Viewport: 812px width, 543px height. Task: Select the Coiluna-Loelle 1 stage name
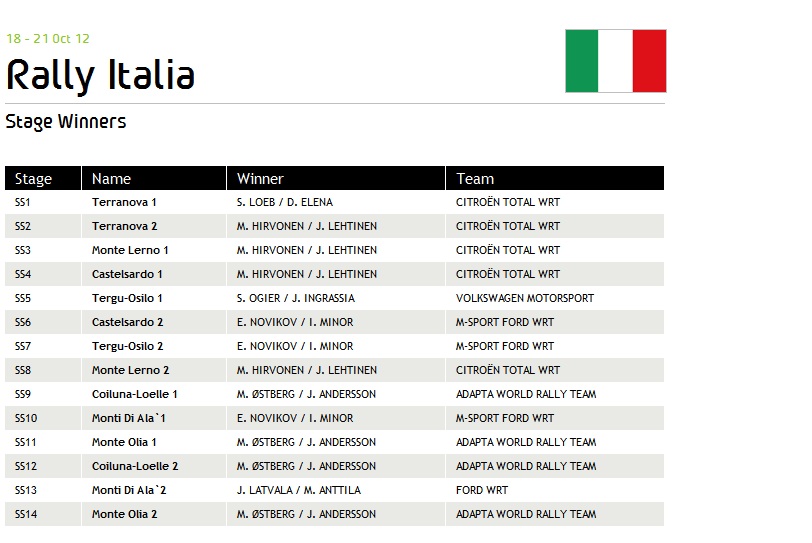135,394
